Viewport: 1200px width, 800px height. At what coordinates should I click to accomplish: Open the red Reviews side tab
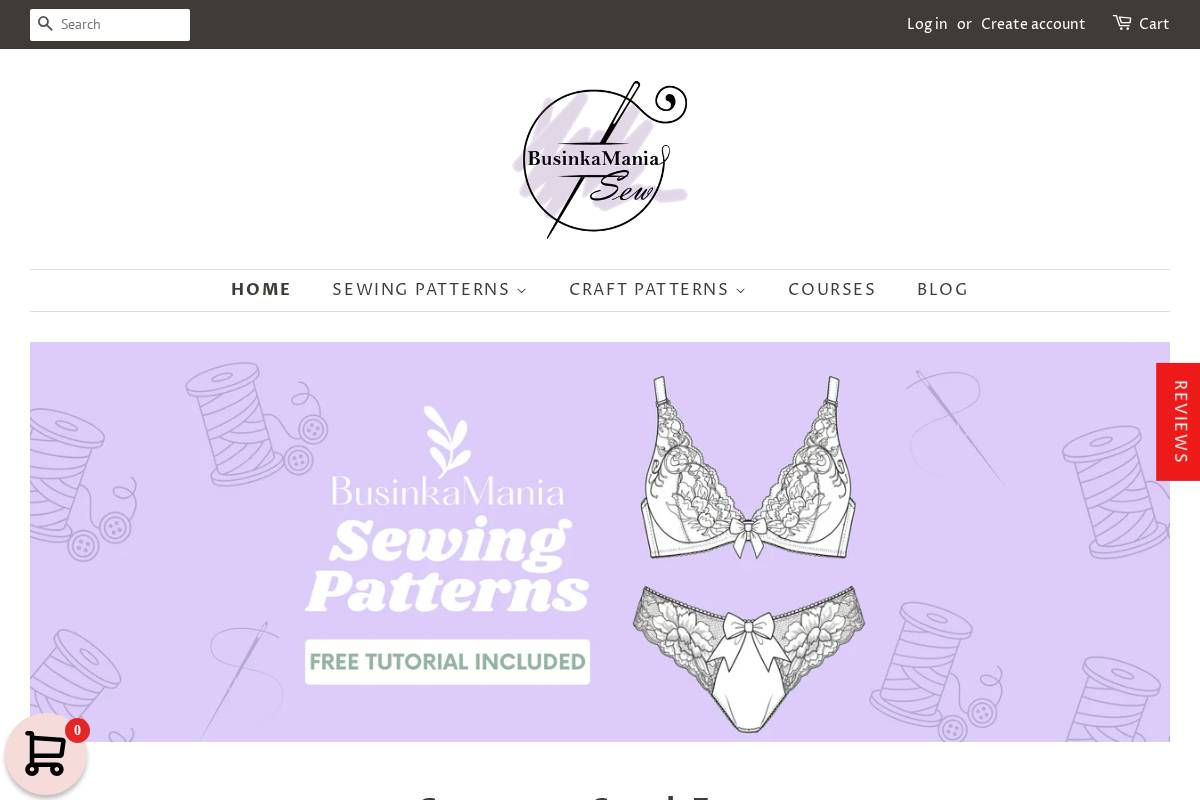(x=1178, y=422)
